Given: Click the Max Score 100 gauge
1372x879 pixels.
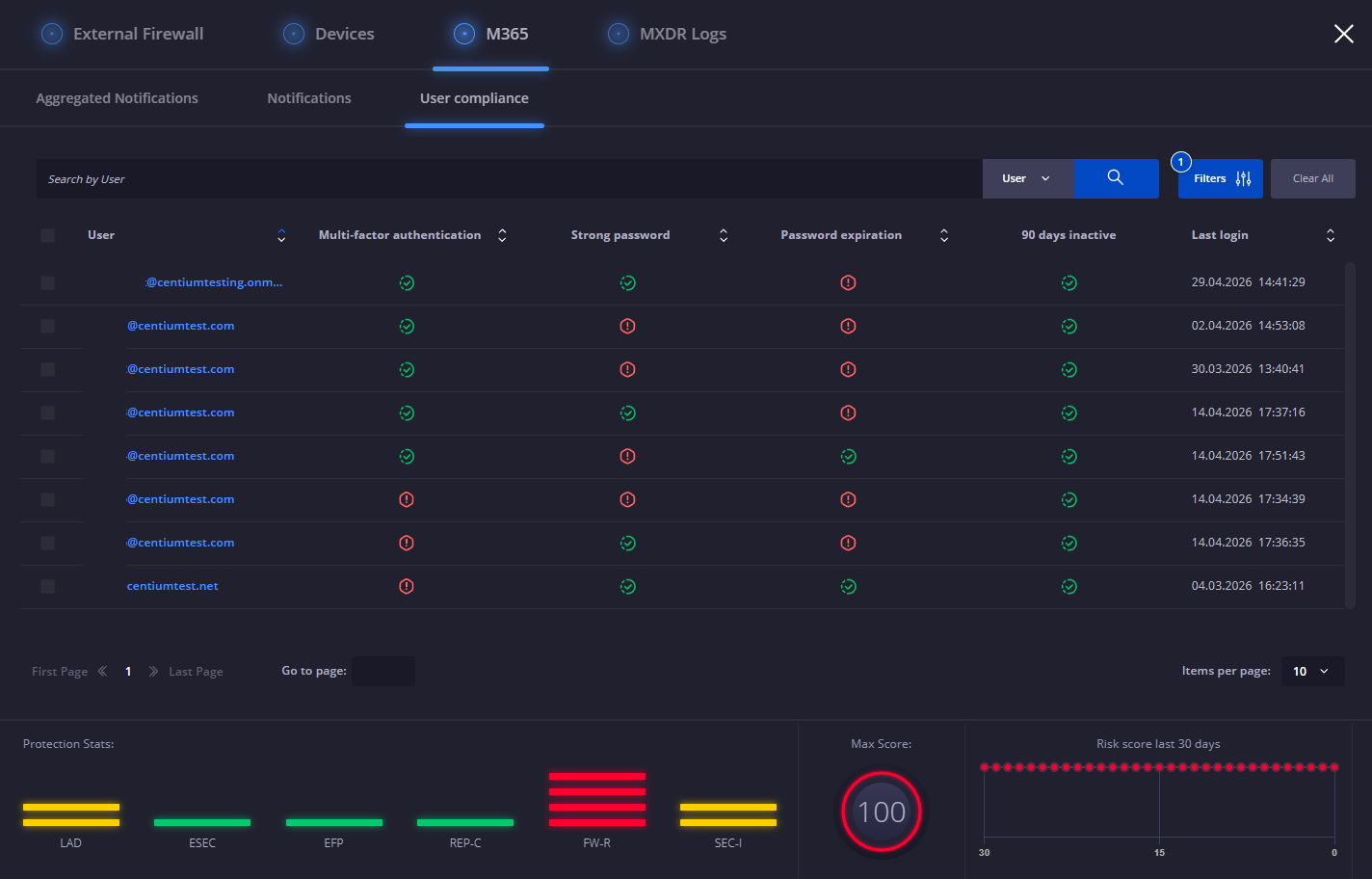Looking at the screenshot, I should point(882,812).
